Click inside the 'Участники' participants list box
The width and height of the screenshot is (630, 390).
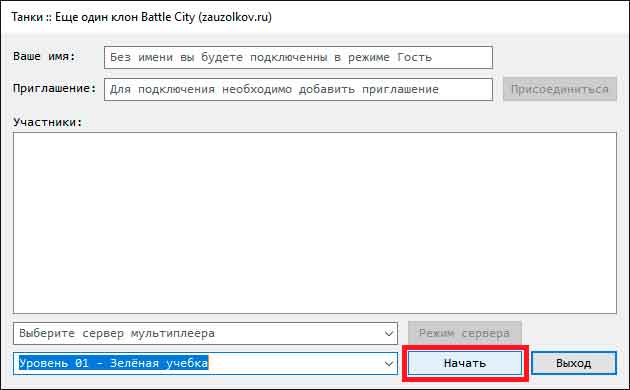point(315,223)
